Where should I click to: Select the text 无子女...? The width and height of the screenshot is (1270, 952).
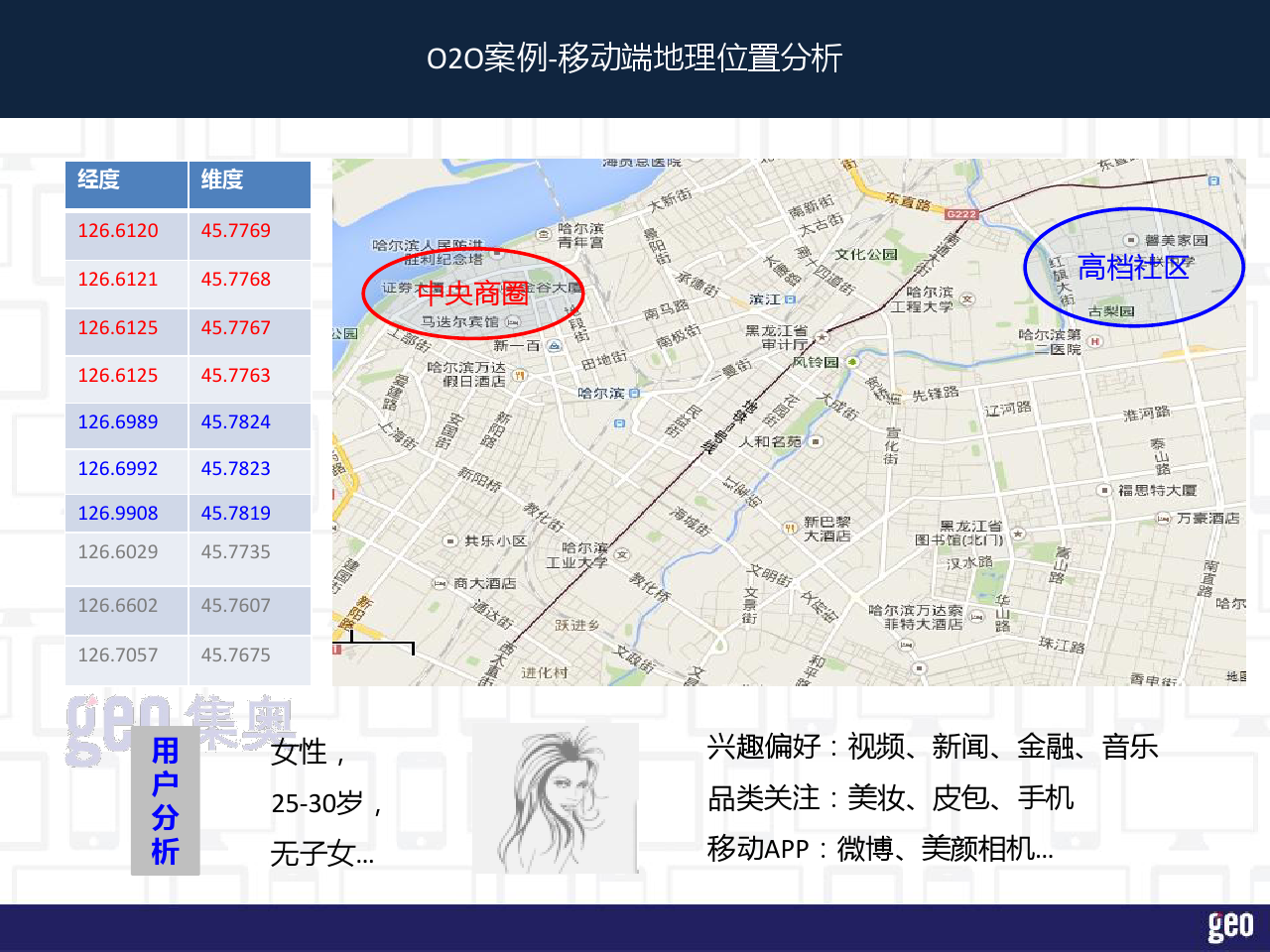point(313,854)
